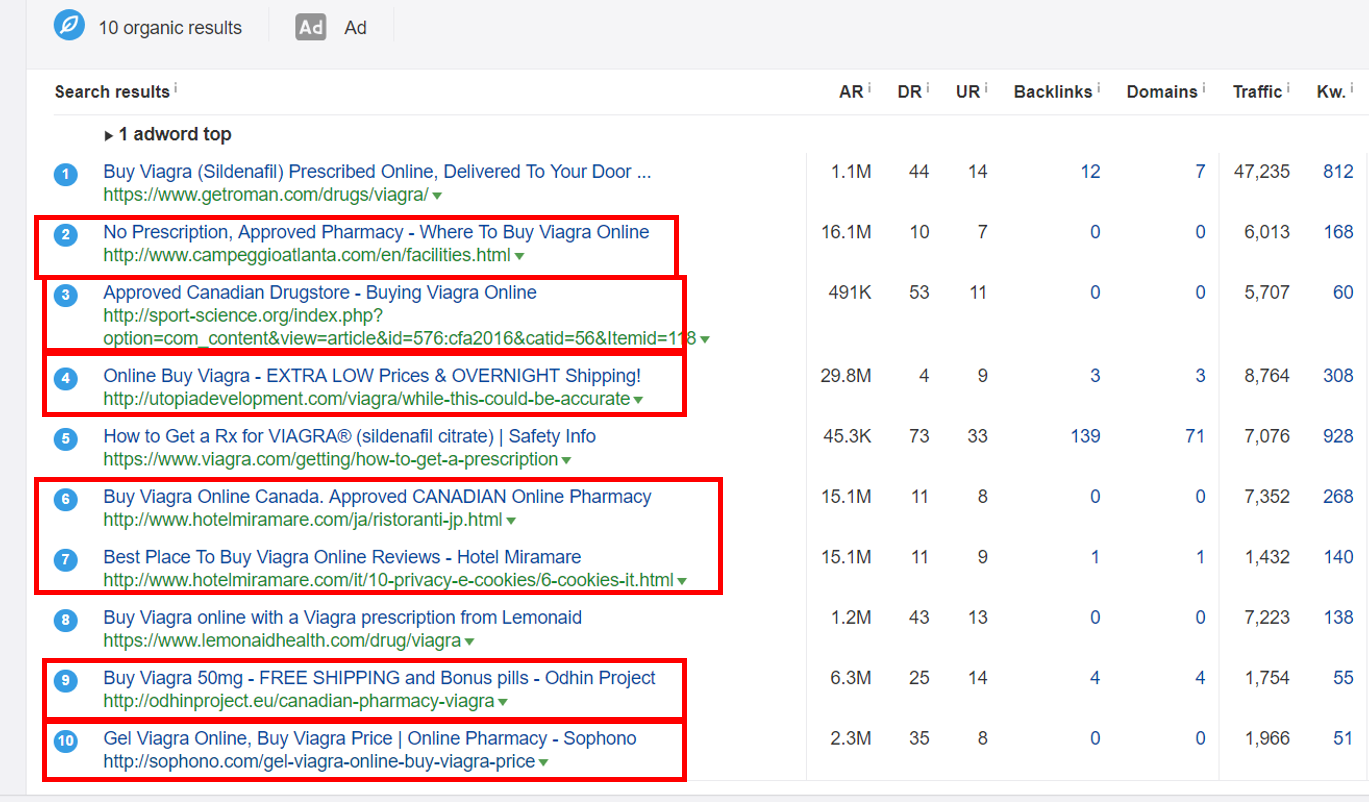Click backlinks count 4 for Odhin Project
Viewport: 1369px width, 802px height.
[x=1095, y=678]
